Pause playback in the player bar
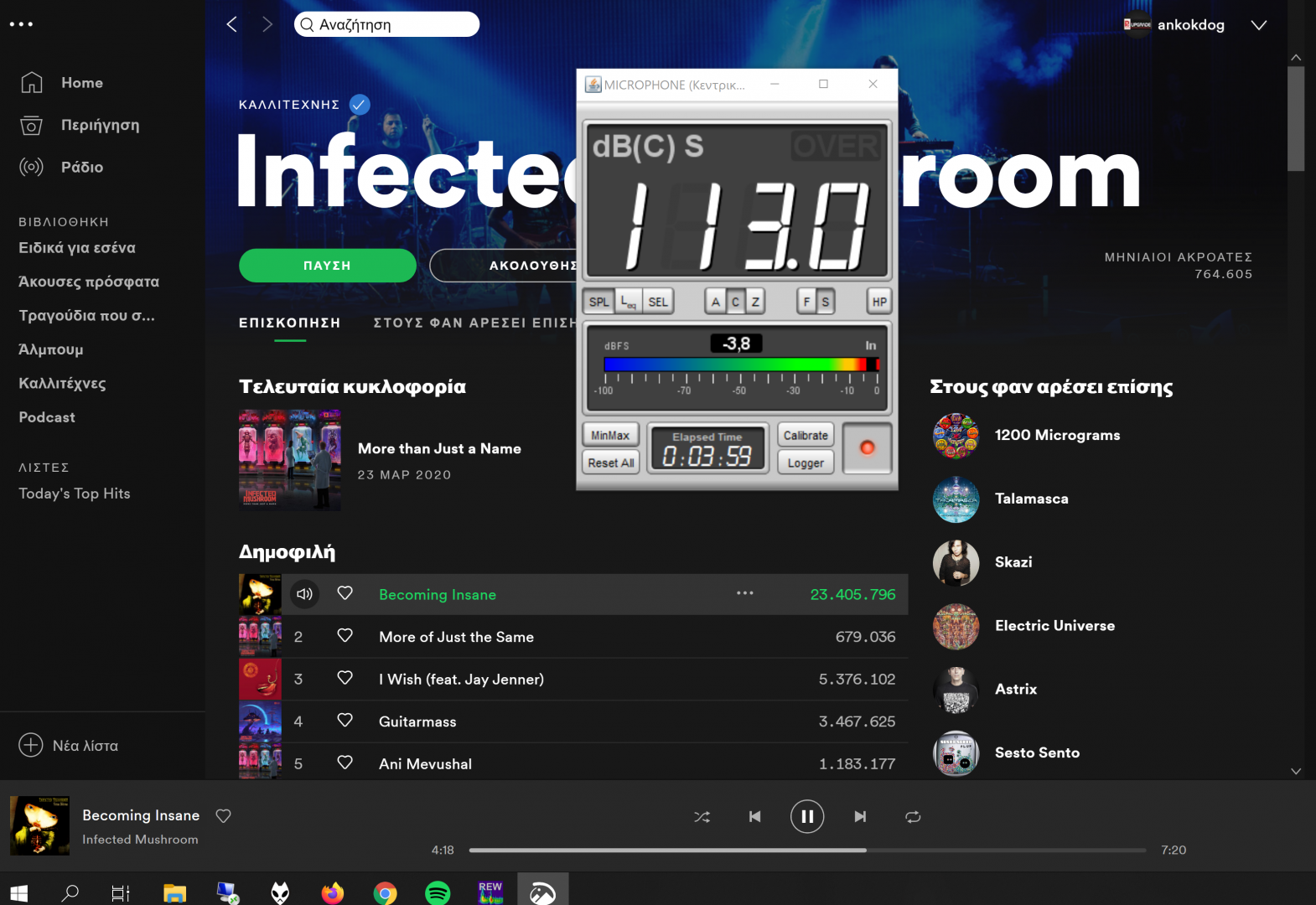 (x=807, y=817)
